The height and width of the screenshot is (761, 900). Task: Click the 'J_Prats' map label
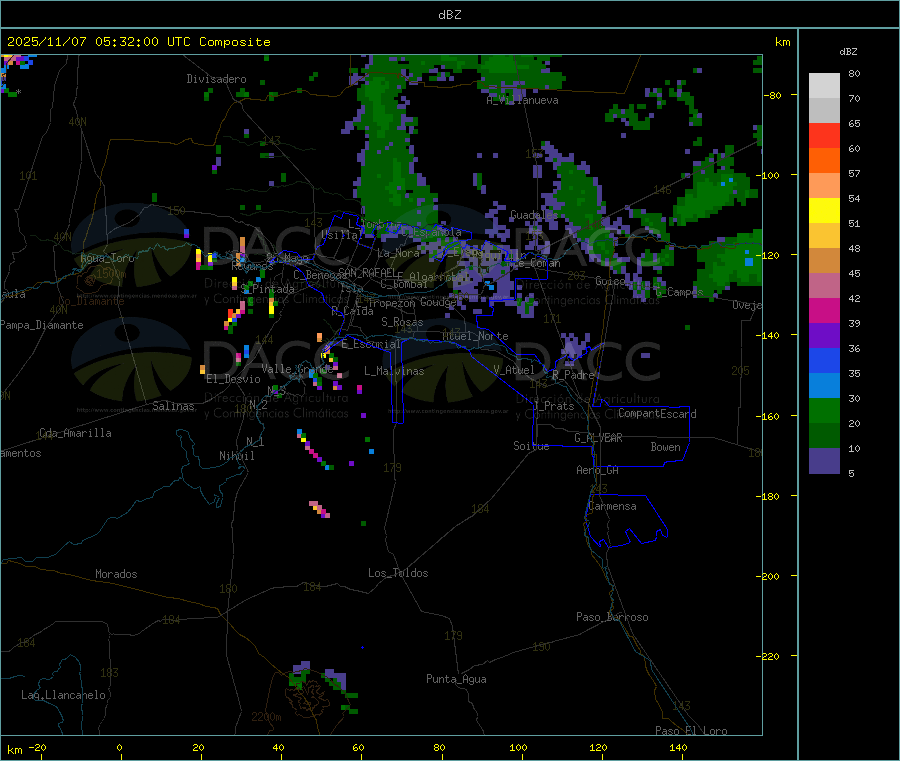pos(553,406)
